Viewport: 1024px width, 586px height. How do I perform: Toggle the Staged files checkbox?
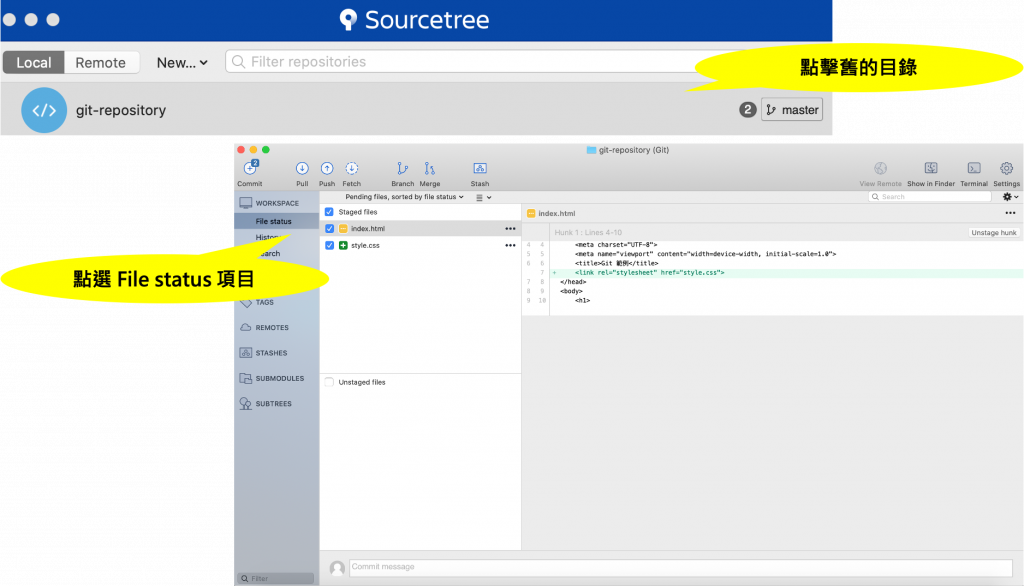[329, 212]
